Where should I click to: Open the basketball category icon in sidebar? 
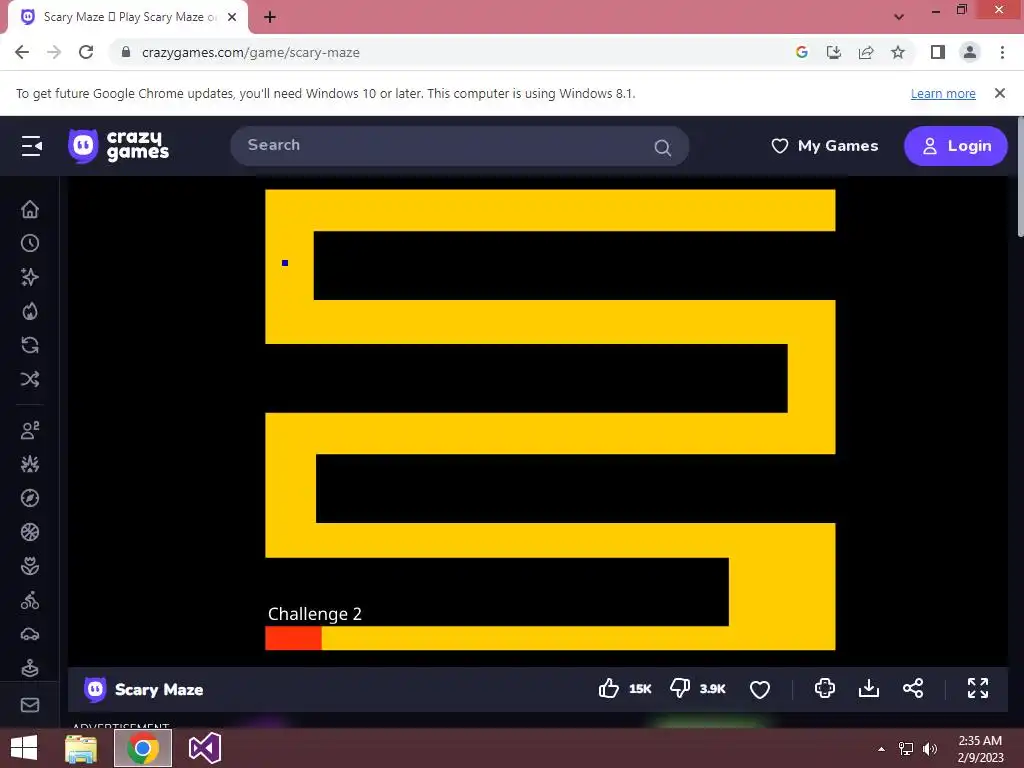[x=30, y=532]
